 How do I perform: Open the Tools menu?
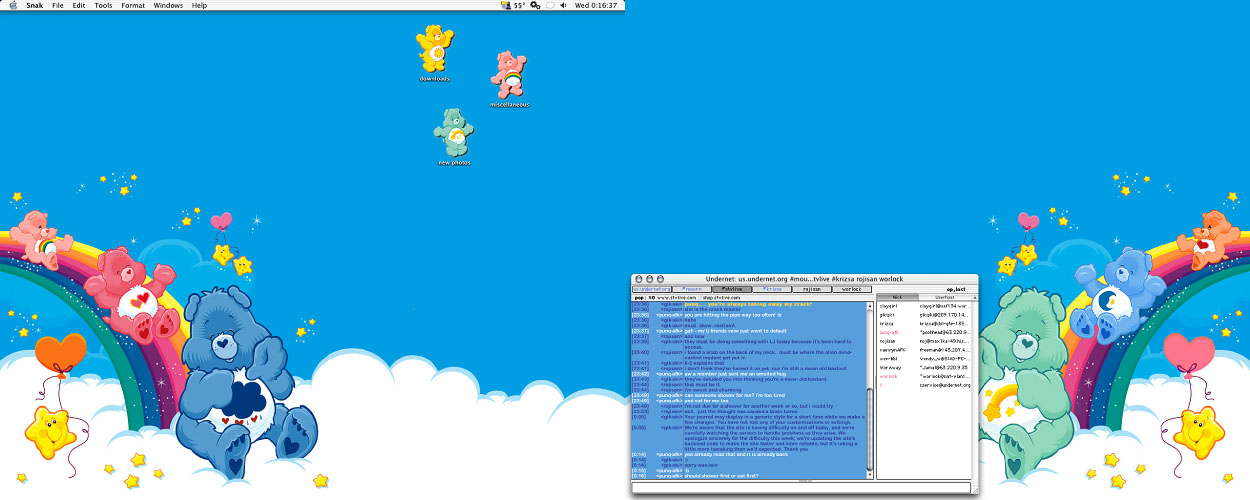pyautogui.click(x=103, y=5)
